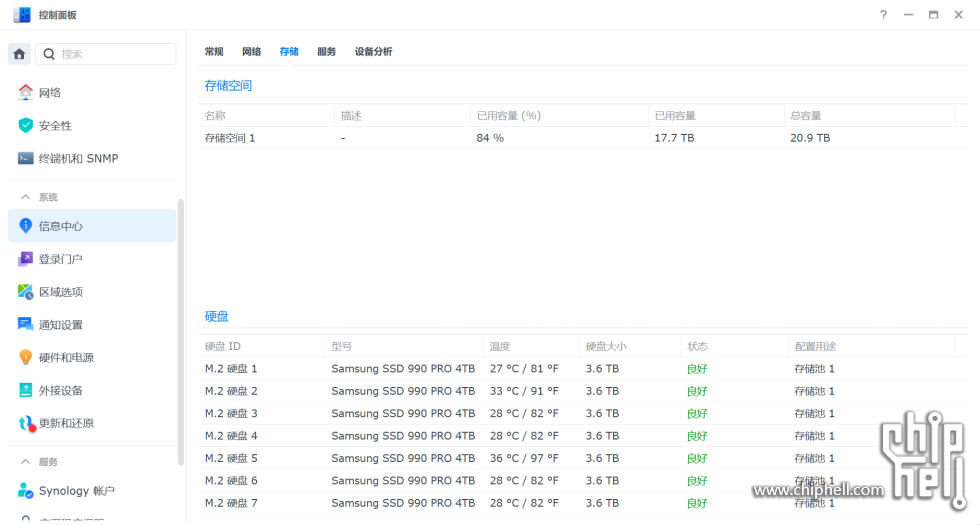Switch to the 常规 tab

[214, 52]
